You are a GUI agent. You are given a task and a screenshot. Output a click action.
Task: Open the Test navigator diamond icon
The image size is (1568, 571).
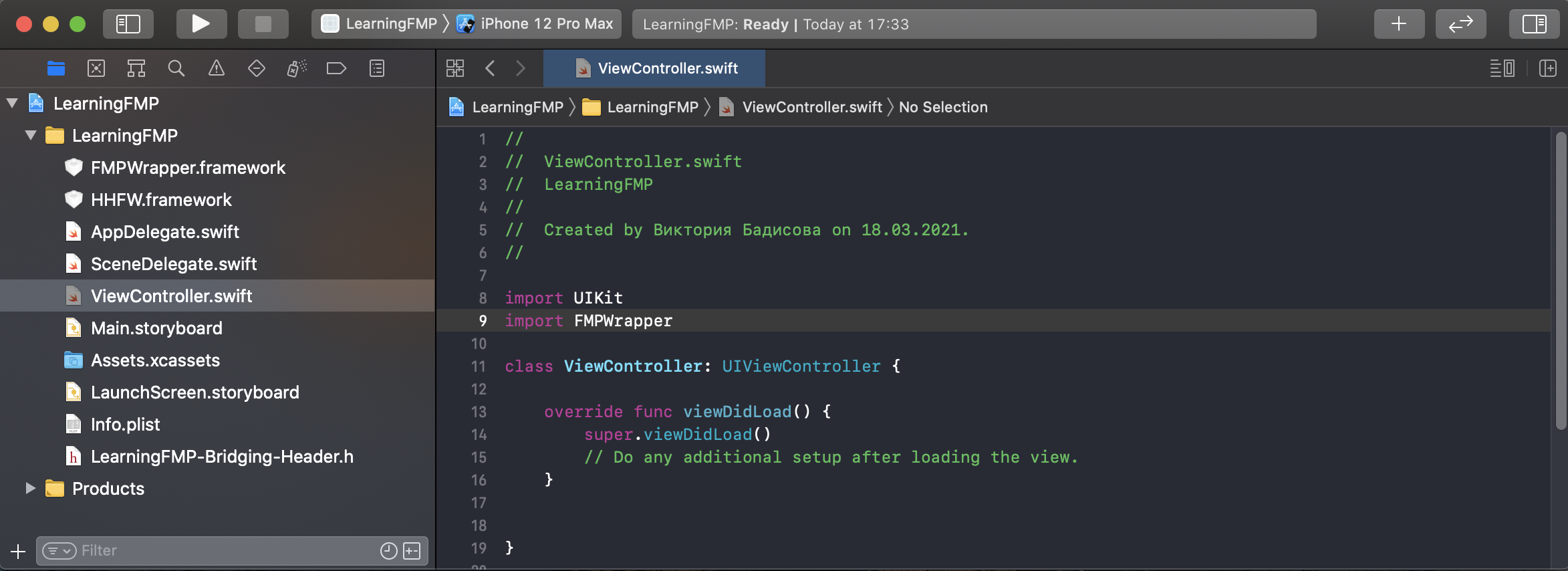pyautogui.click(x=257, y=68)
